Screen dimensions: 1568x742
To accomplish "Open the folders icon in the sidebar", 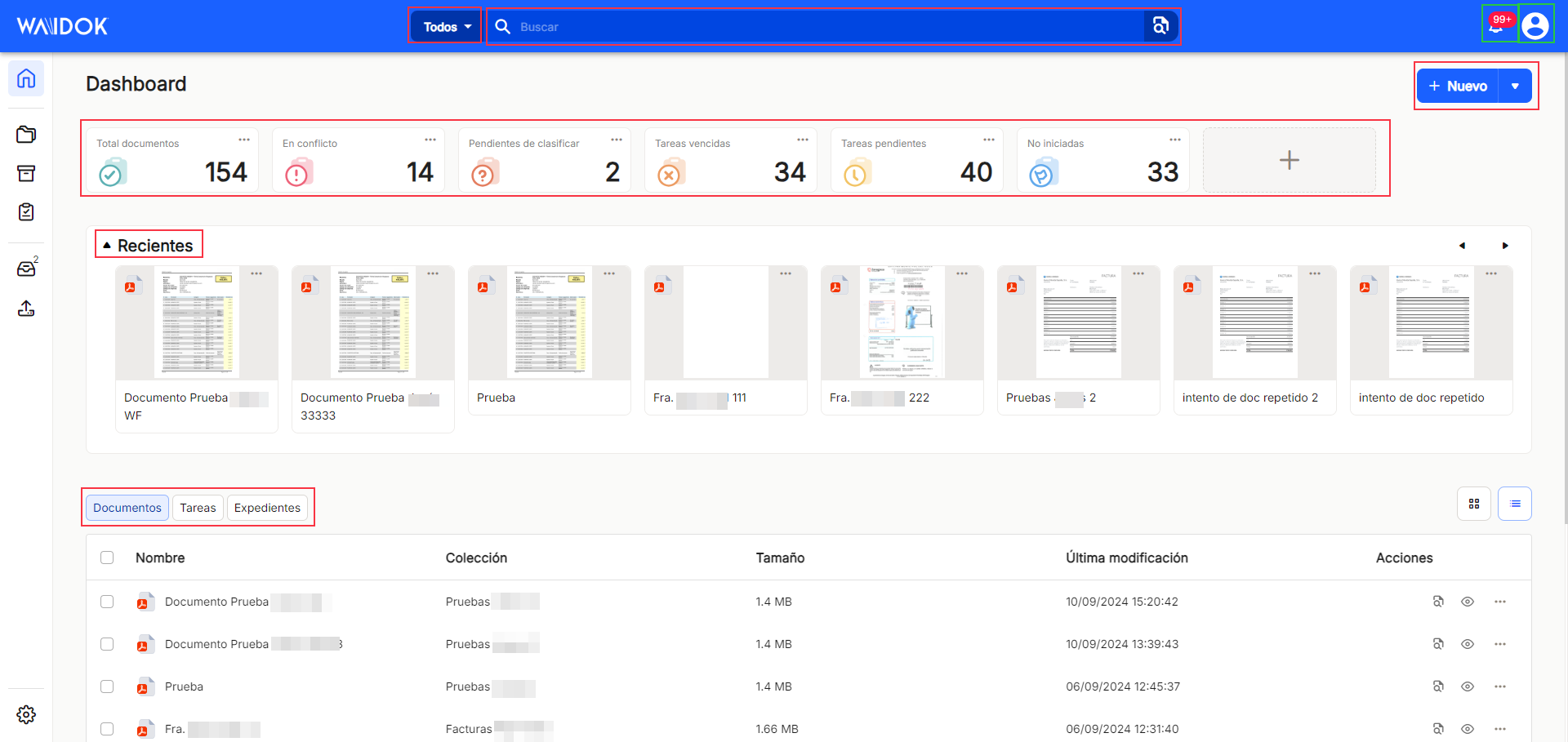I will [26, 134].
